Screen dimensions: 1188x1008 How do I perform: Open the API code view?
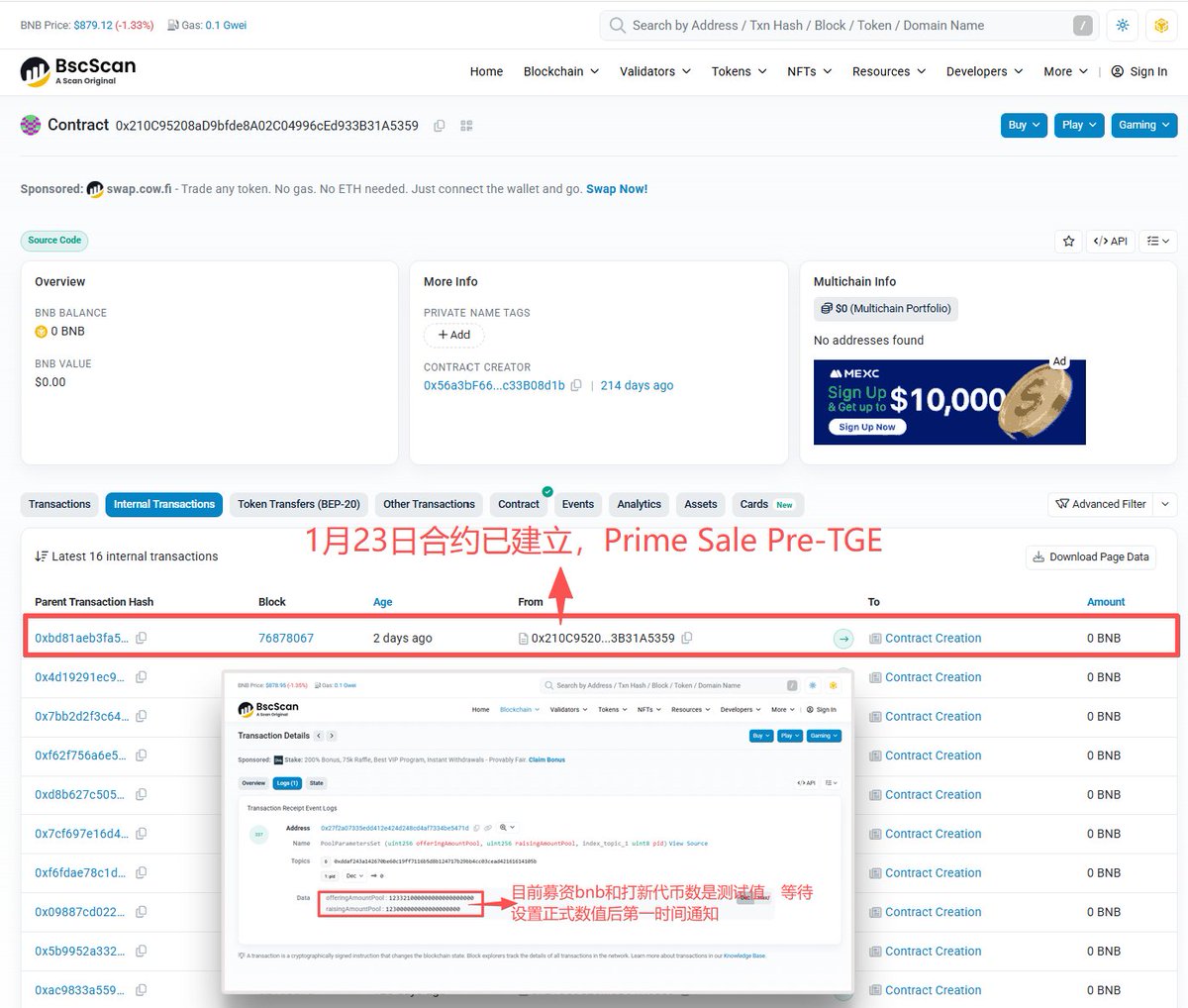pyautogui.click(x=1110, y=241)
